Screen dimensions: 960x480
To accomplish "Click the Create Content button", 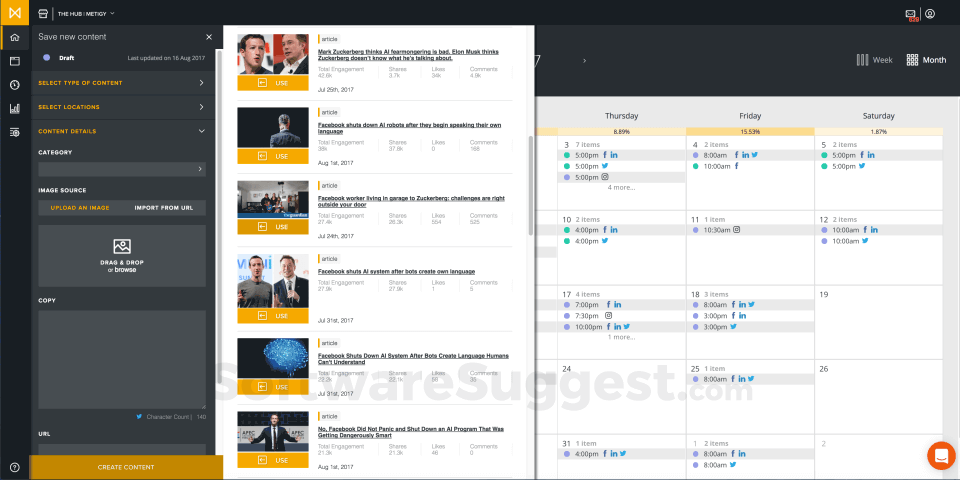I will [x=126, y=467].
